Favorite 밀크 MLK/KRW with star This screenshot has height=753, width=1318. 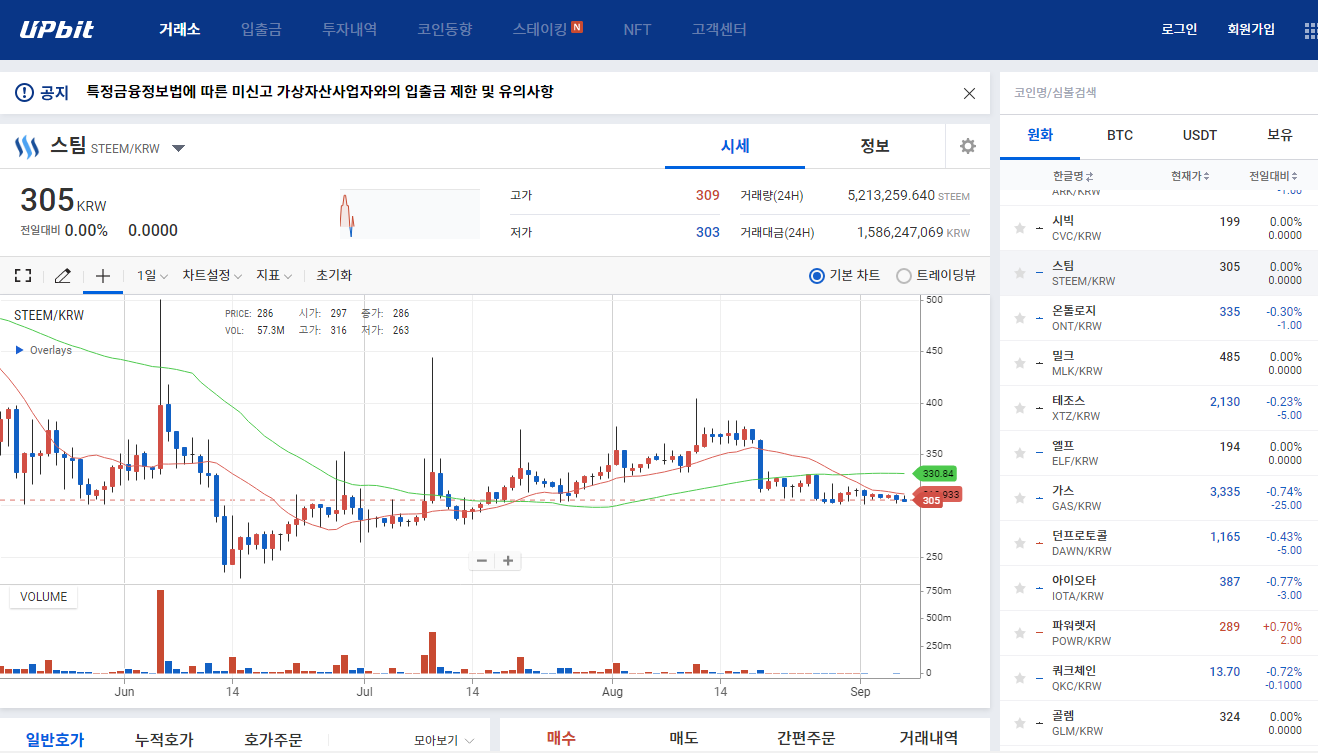[x=1019, y=363]
